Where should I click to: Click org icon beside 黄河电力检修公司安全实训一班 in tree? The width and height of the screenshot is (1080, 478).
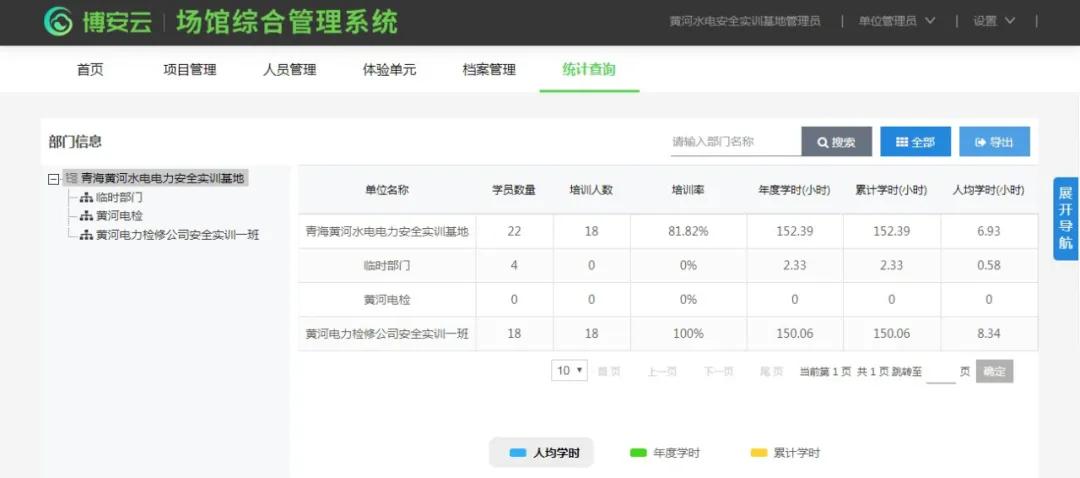(87, 236)
